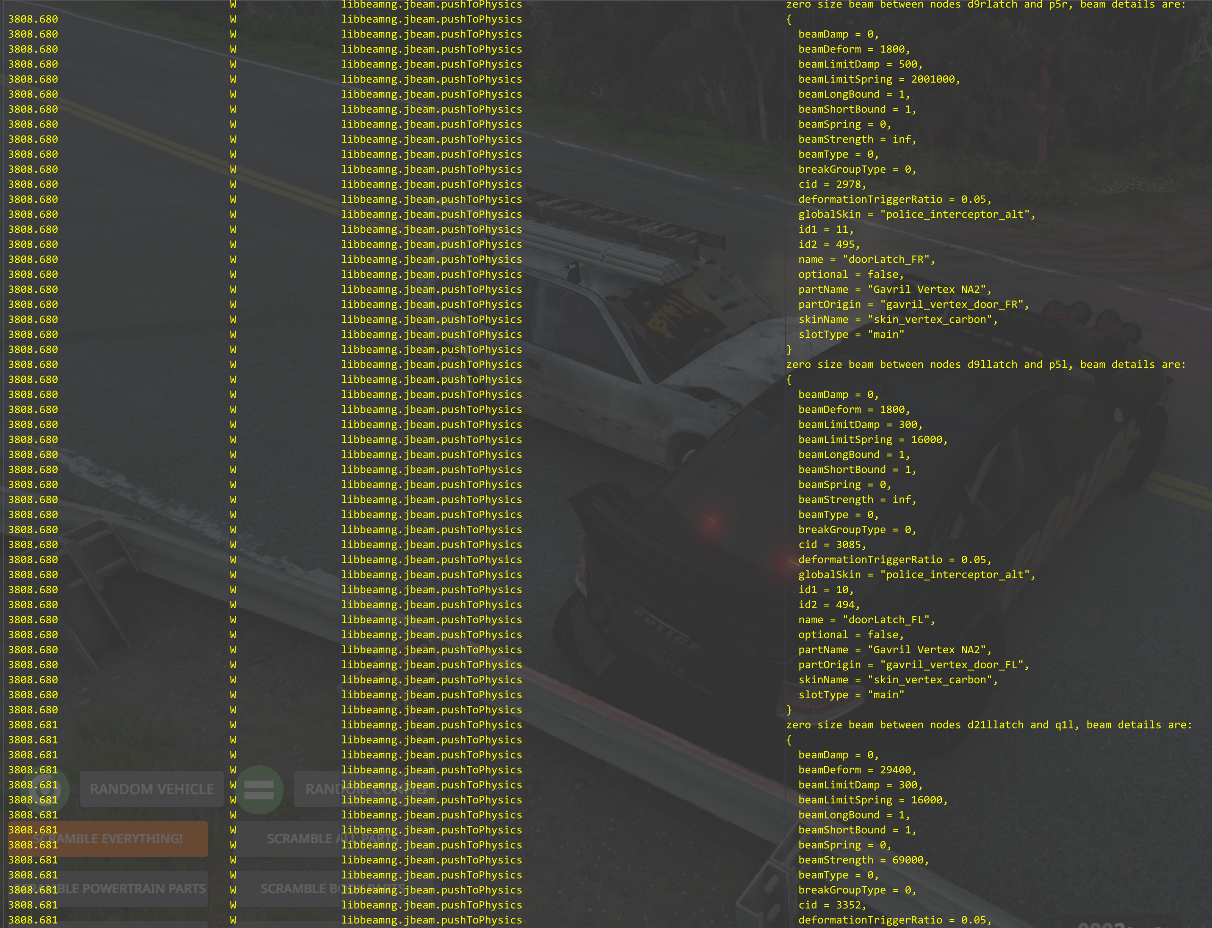Click the line 'id2 = 494,'
The height and width of the screenshot is (928, 1212).
(x=829, y=604)
